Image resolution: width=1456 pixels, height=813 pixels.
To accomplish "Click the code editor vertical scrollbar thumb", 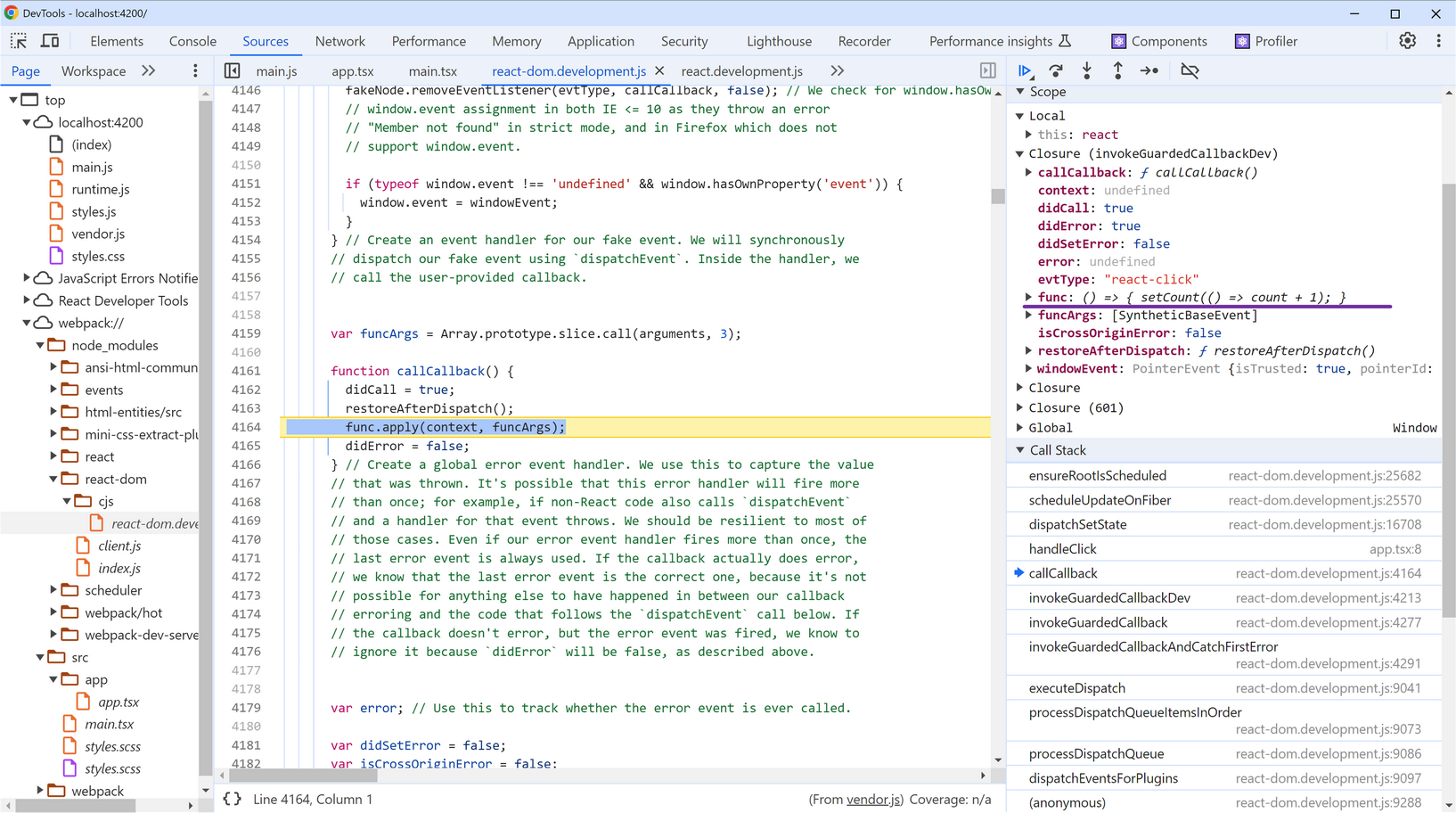I will click(x=998, y=196).
